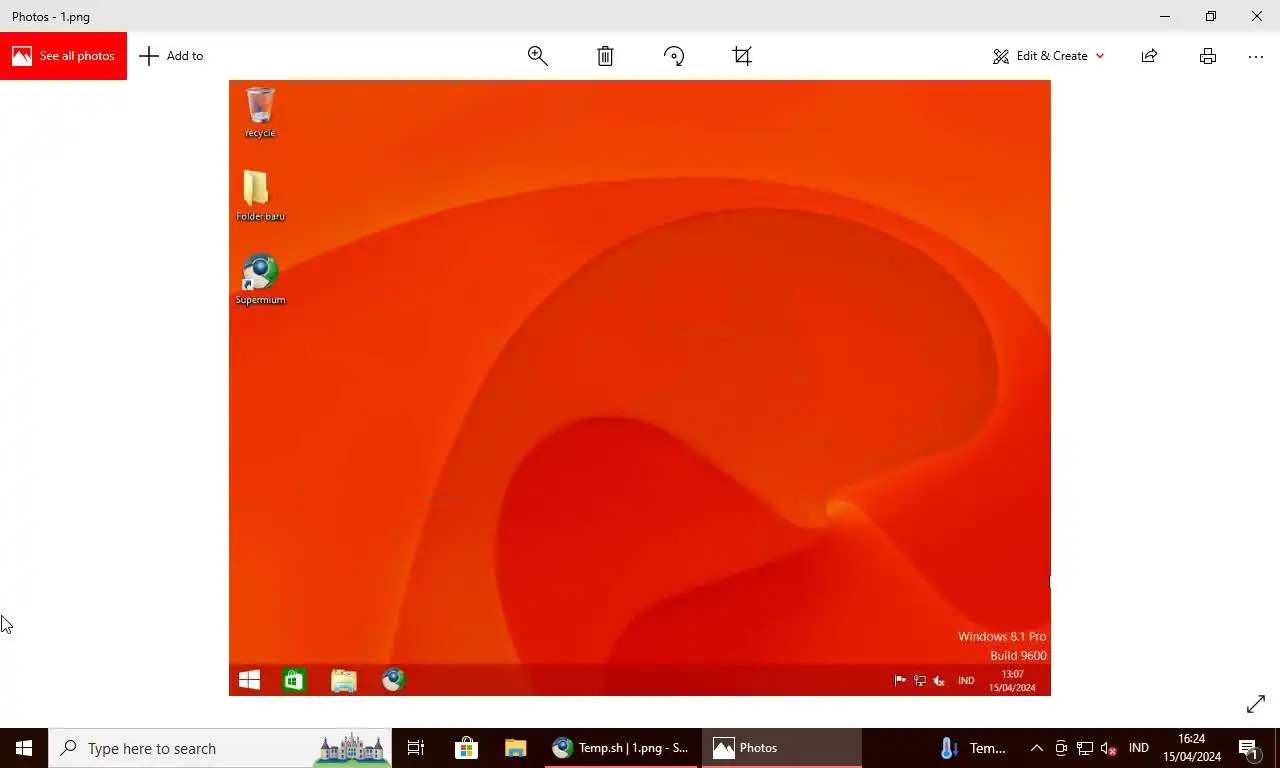The height and width of the screenshot is (768, 1280).
Task: Click the See all photos button
Action: (x=63, y=56)
